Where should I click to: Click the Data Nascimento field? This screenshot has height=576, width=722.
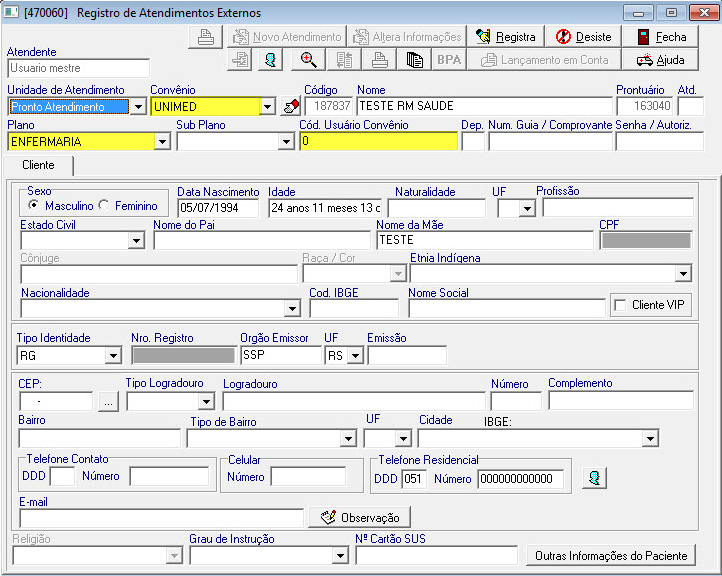coord(218,208)
